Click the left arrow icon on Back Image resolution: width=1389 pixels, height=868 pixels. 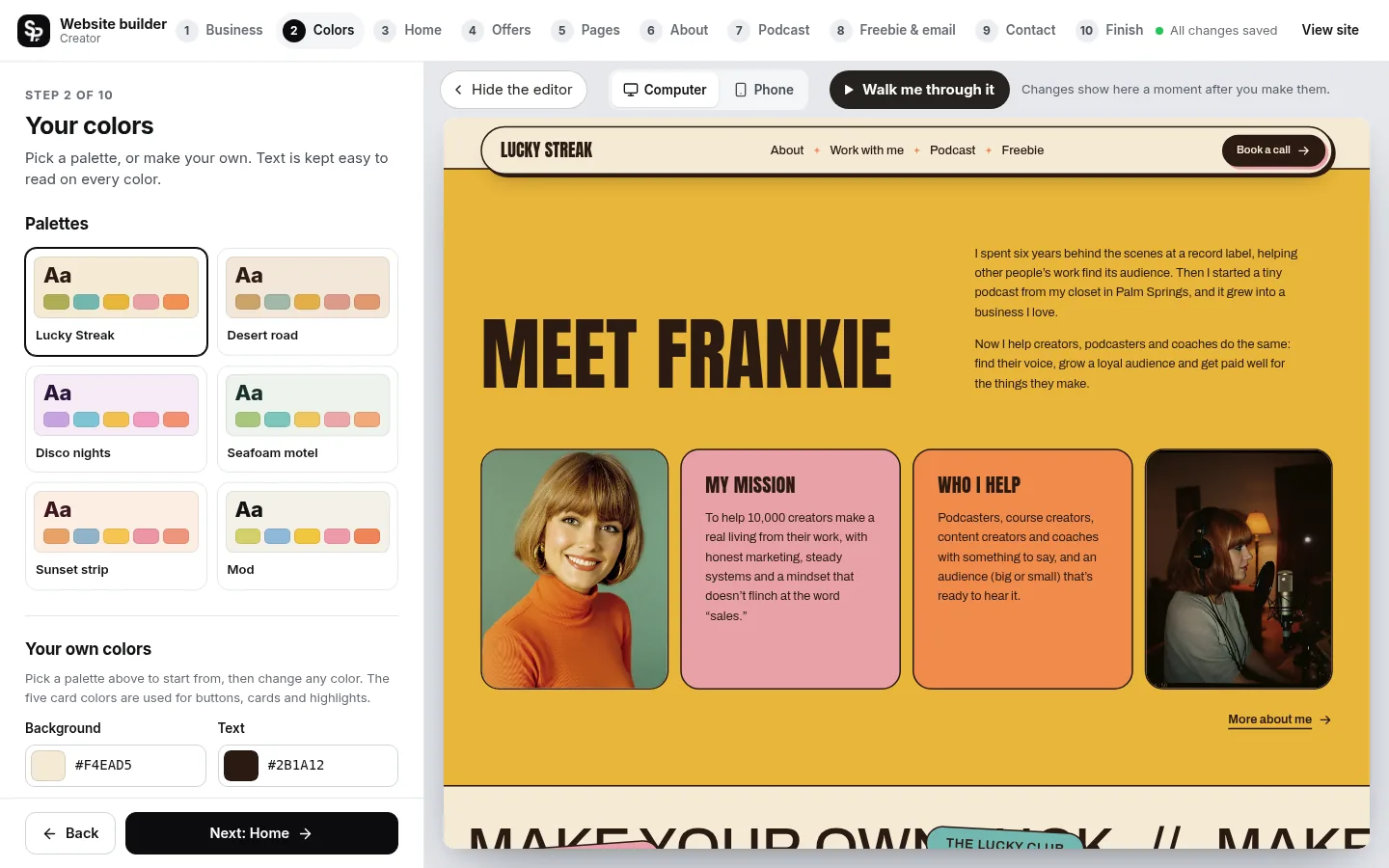(x=49, y=833)
